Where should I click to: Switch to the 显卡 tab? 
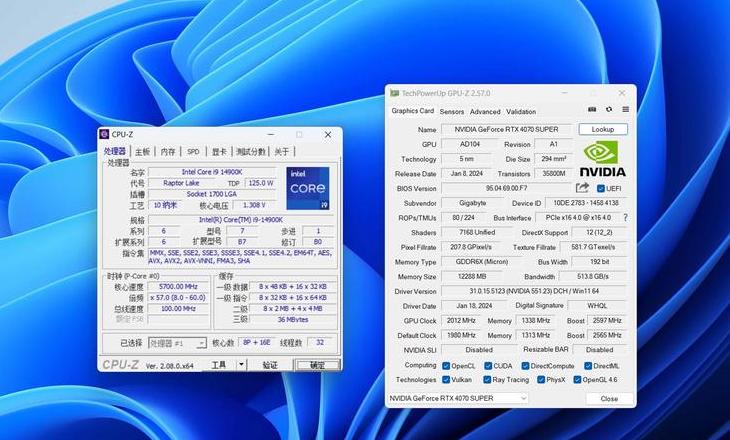point(219,152)
